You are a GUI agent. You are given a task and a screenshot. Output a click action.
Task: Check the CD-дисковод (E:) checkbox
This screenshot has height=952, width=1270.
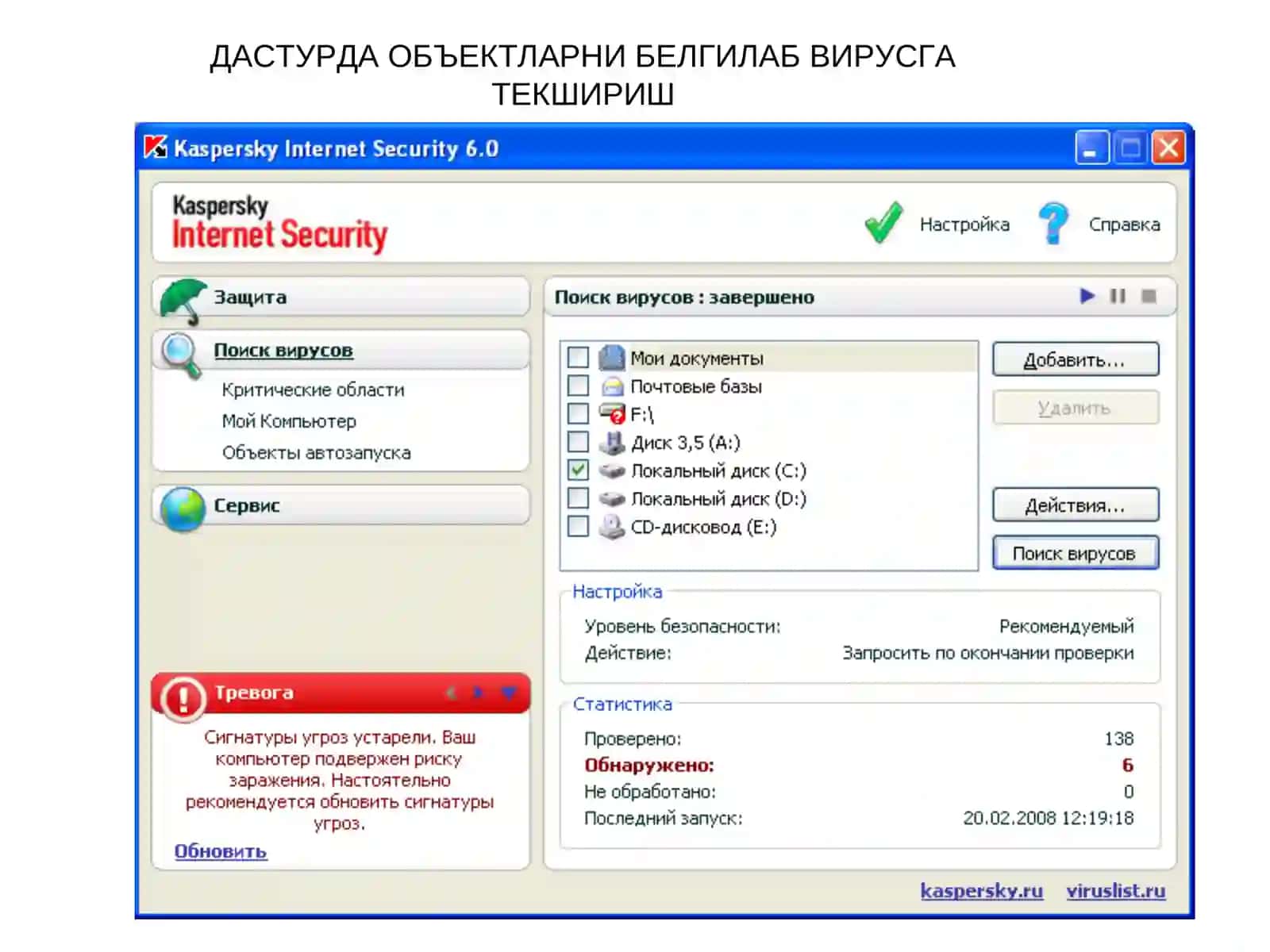(x=578, y=526)
